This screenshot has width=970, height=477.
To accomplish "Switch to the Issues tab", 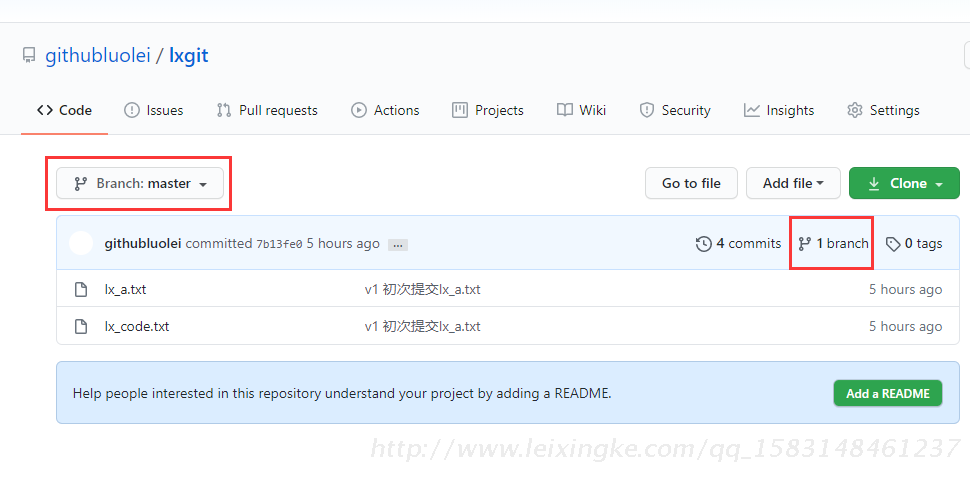I will tap(153, 111).
